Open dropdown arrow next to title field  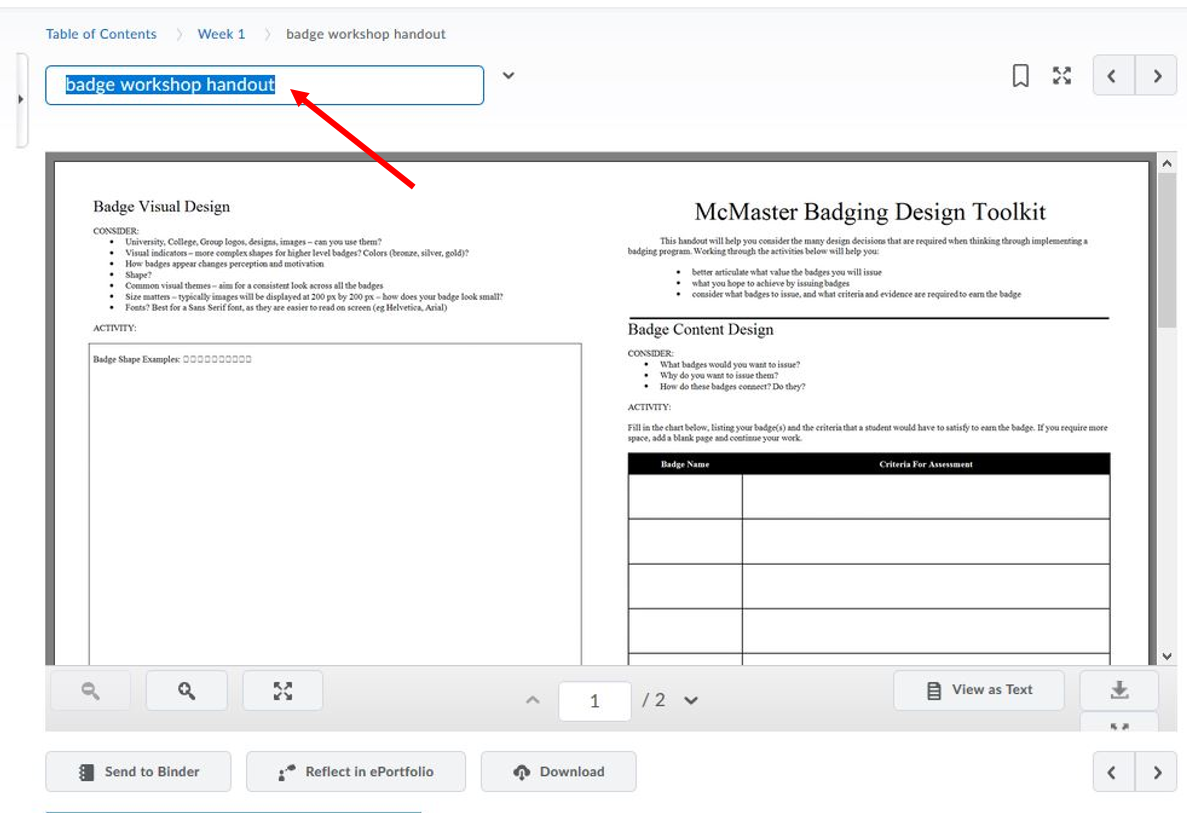(508, 76)
